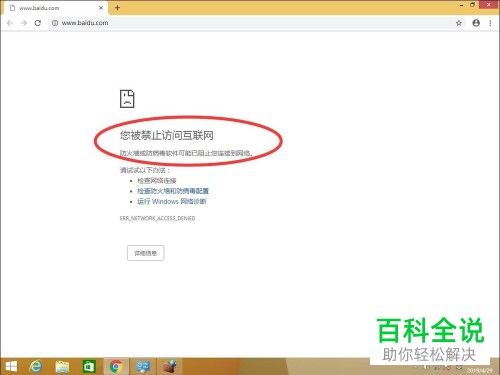Close the www.baidu.com tab
Screen dimensions: 500x375
coord(101,8)
